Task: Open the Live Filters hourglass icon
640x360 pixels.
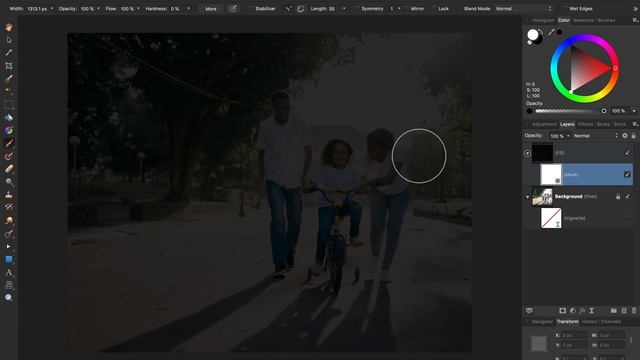Action: pos(591,311)
